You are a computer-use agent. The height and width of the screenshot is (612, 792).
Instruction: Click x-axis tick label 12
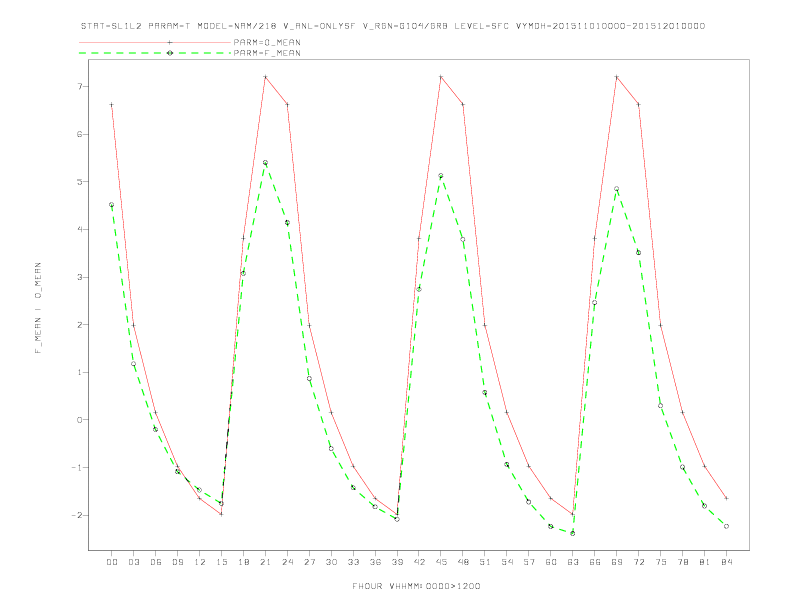[x=200, y=562]
